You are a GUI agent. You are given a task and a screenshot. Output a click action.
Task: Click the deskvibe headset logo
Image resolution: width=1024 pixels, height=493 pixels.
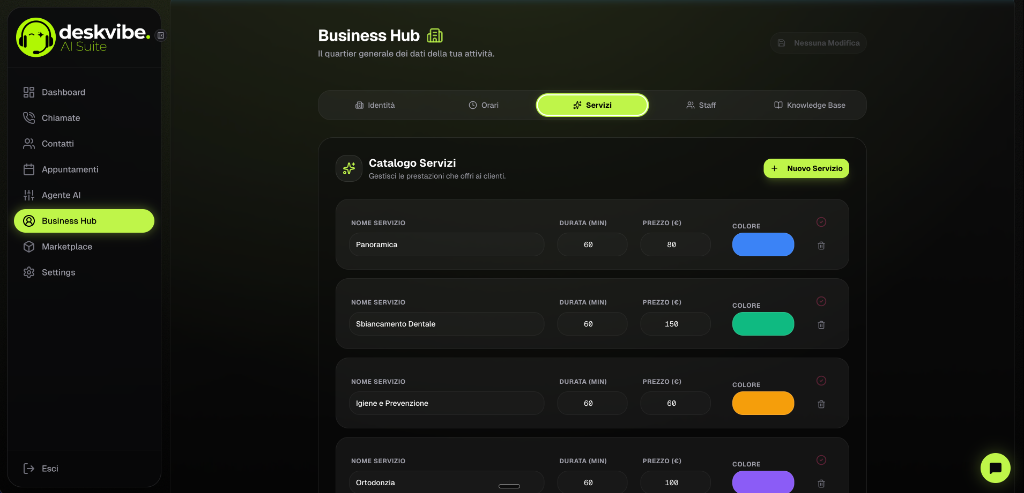click(x=36, y=37)
